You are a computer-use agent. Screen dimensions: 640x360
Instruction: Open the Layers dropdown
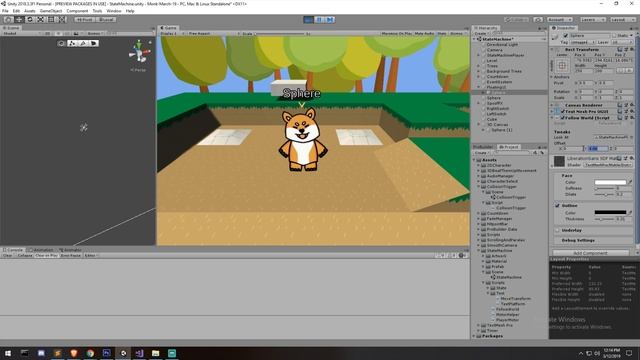coord(592,19)
